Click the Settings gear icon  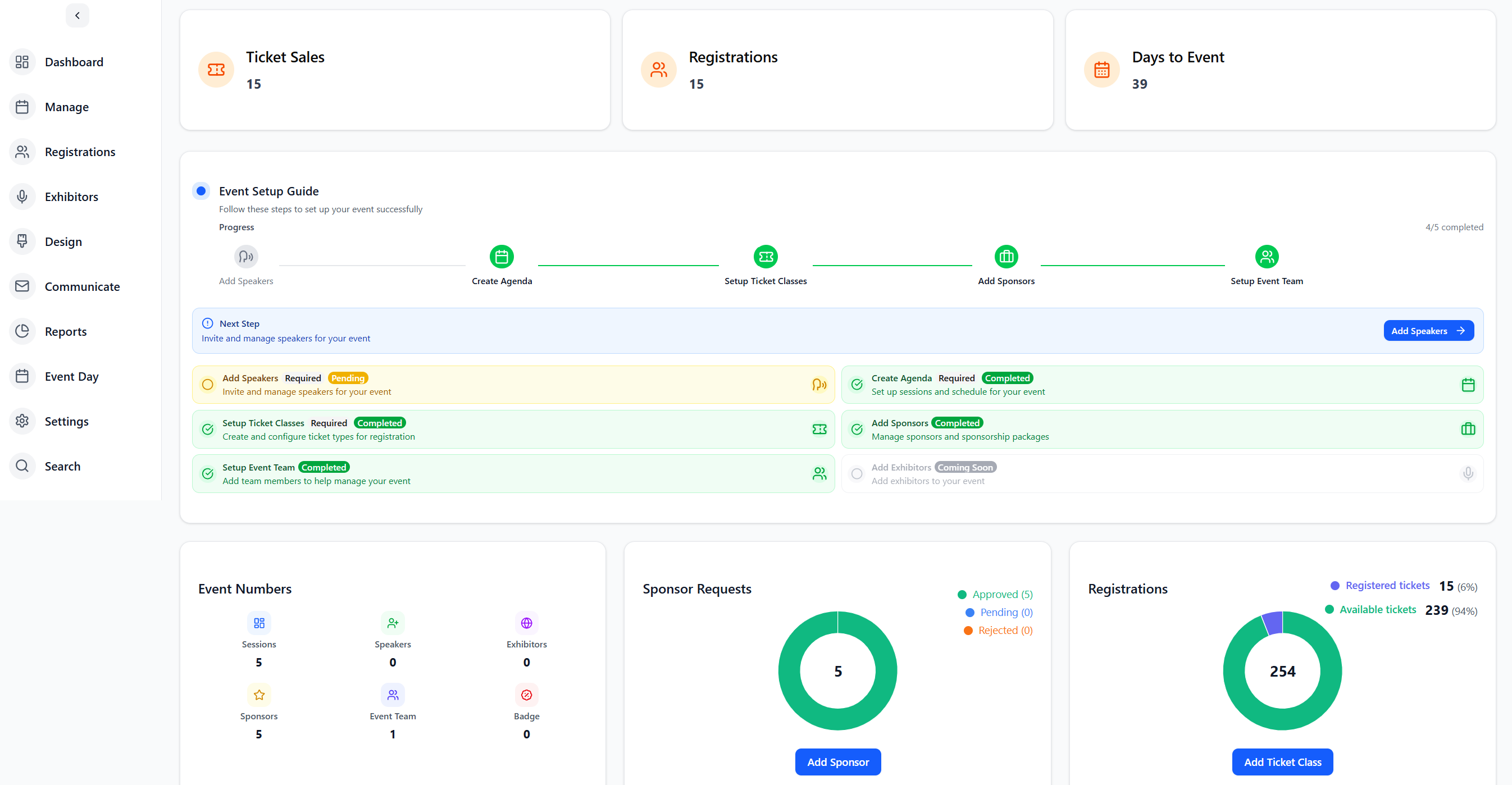22,421
